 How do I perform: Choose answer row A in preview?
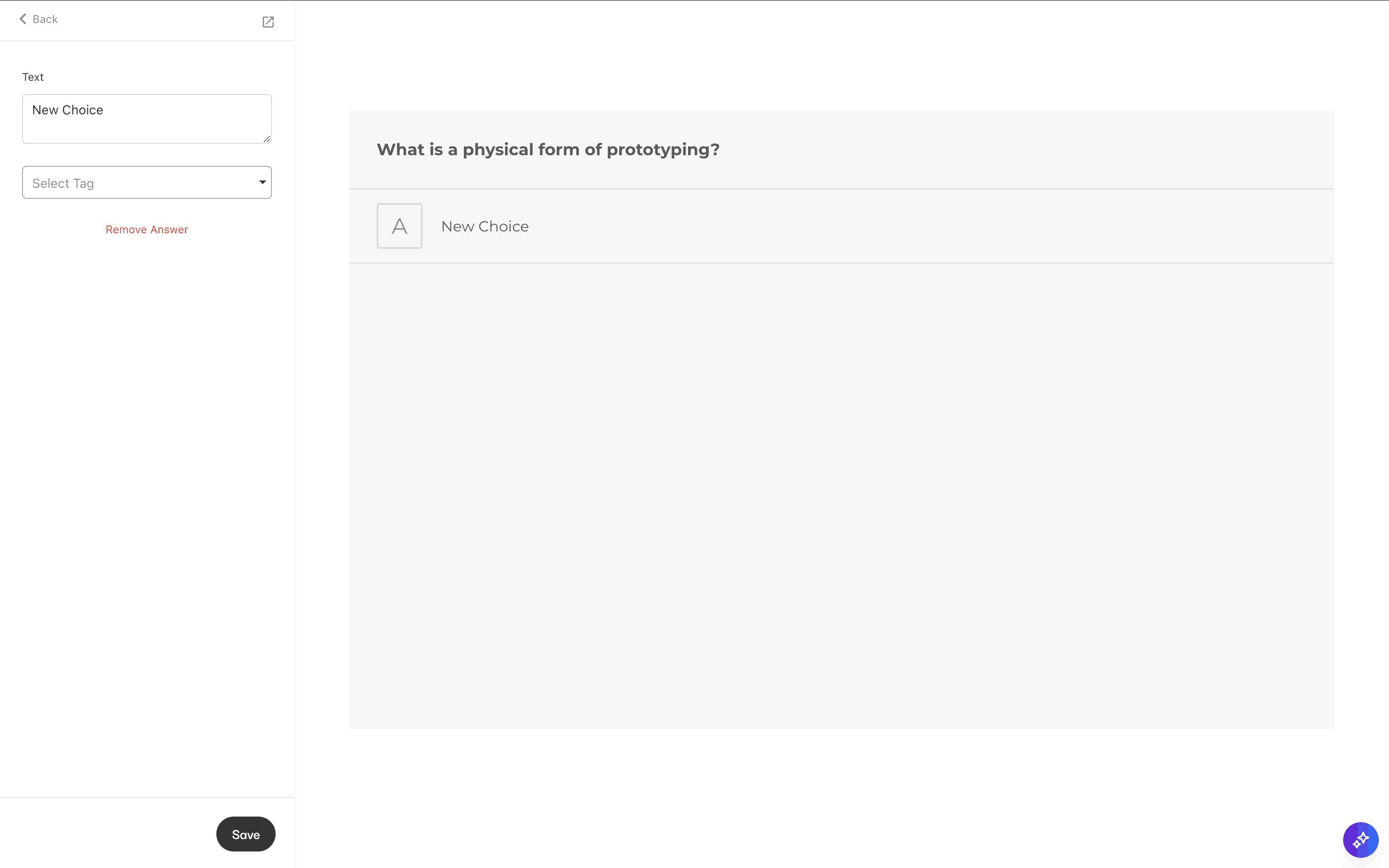tap(841, 226)
